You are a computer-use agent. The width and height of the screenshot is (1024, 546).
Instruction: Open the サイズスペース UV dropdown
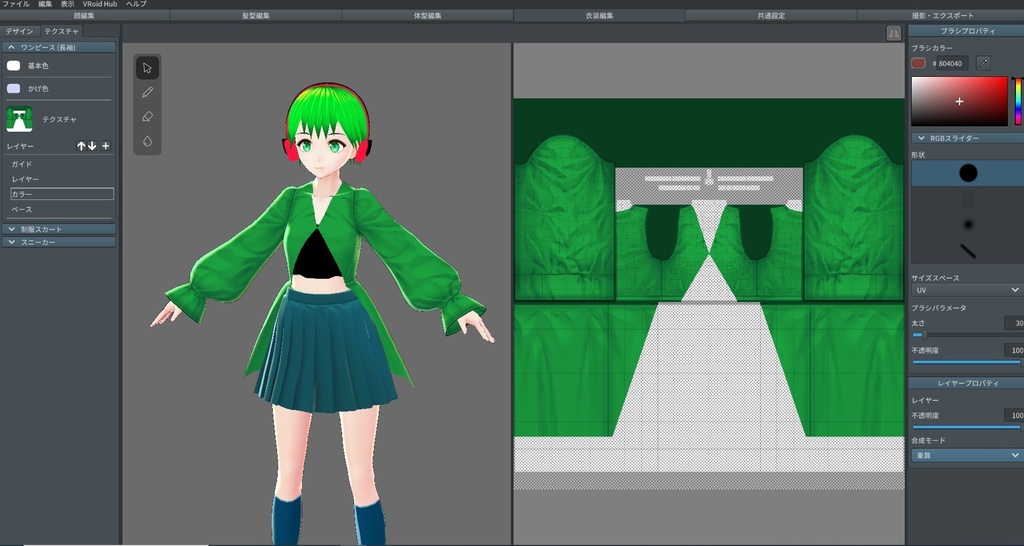point(965,289)
